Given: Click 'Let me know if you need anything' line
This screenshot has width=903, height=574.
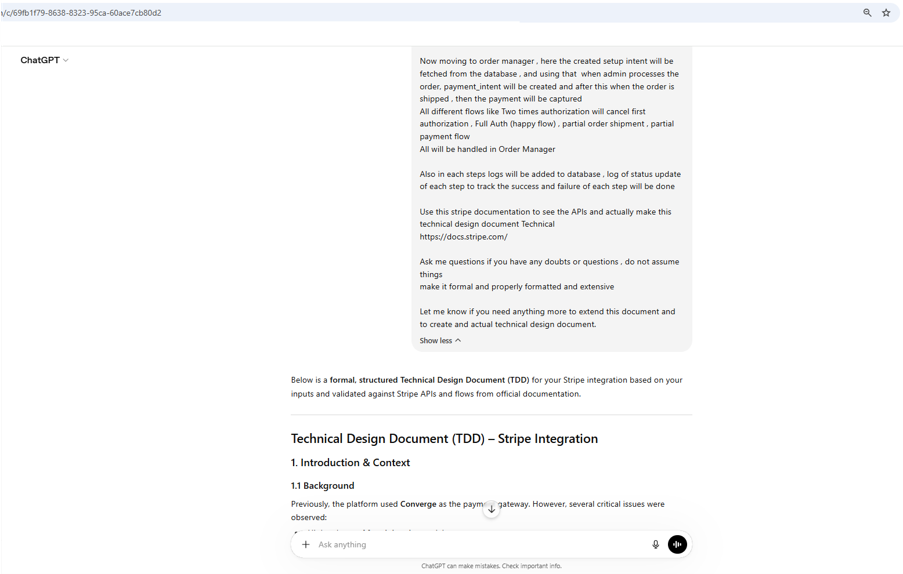Looking at the screenshot, I should pos(547,318).
